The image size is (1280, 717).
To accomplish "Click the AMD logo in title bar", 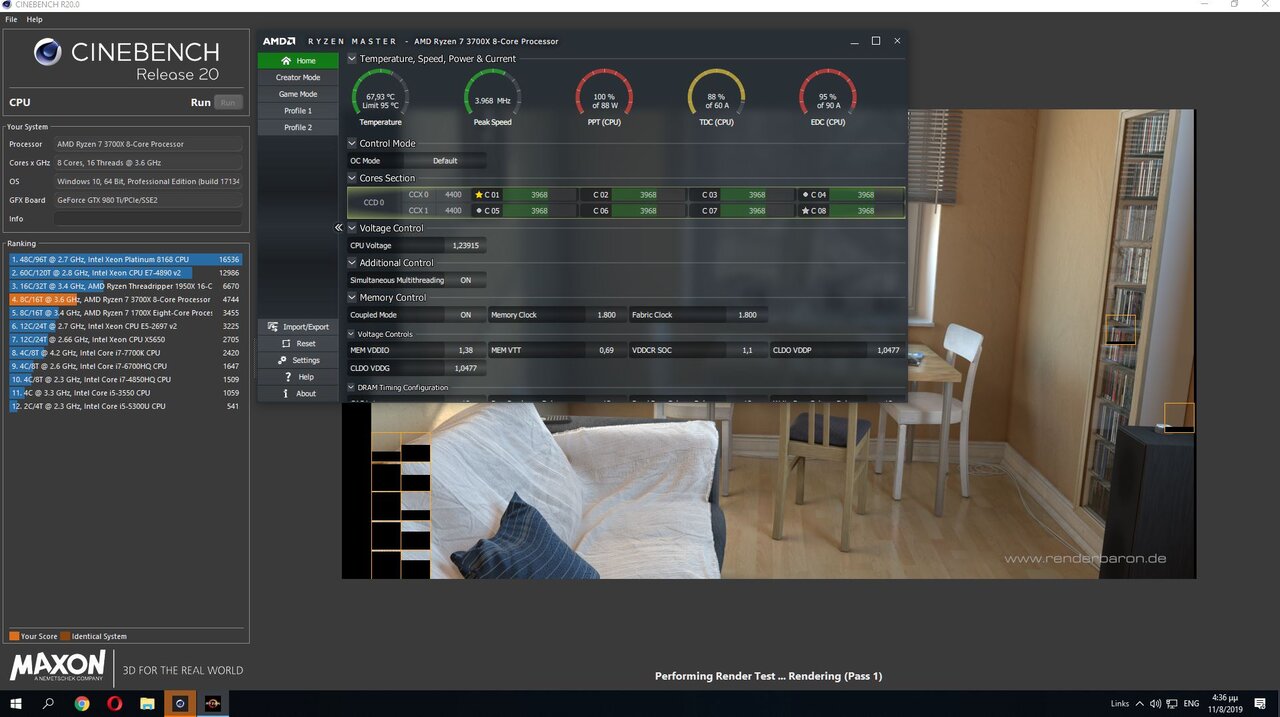I will tap(279, 41).
